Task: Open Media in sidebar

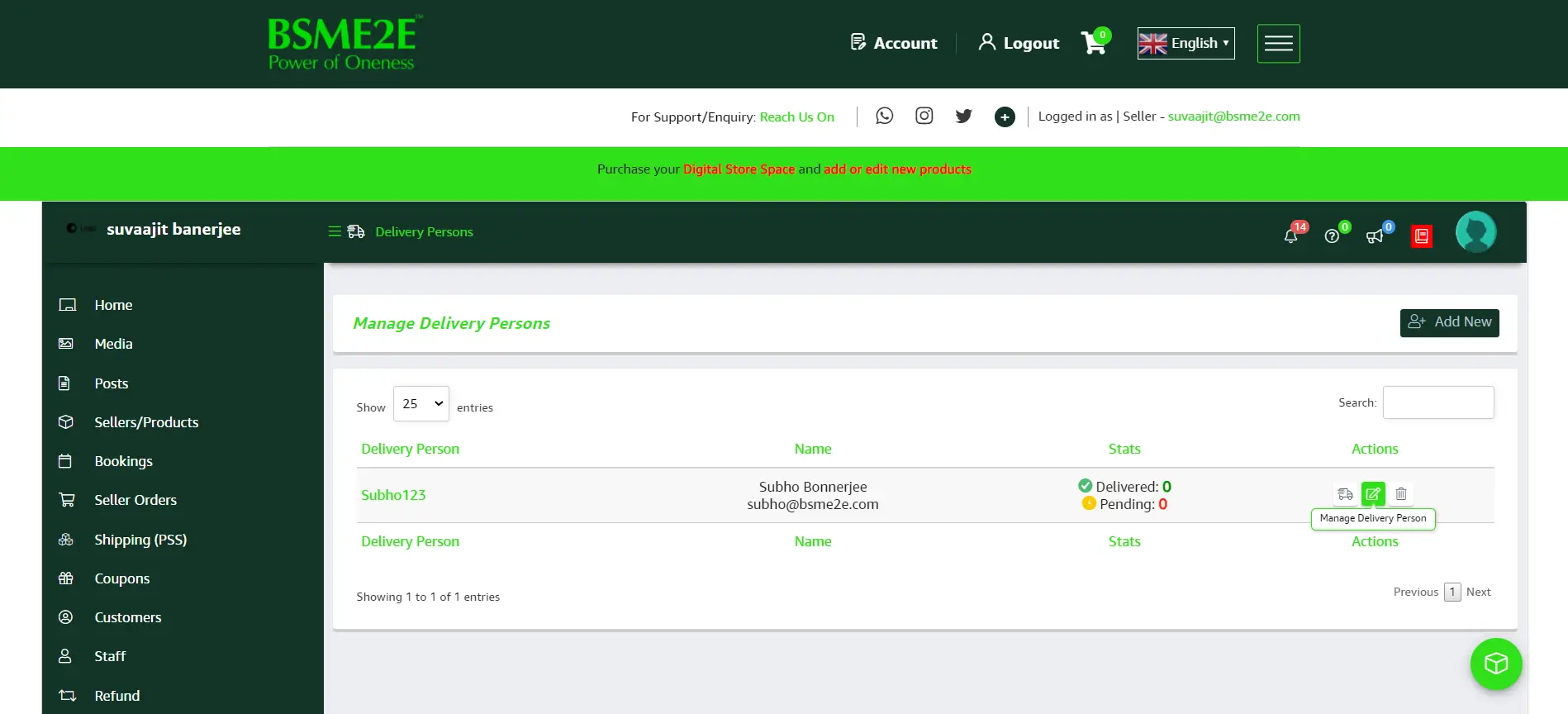Action: [x=113, y=344]
